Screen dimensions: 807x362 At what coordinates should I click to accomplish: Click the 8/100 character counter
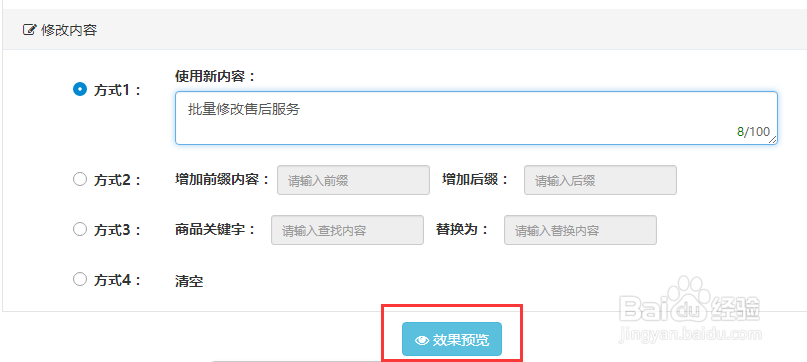tap(753, 132)
